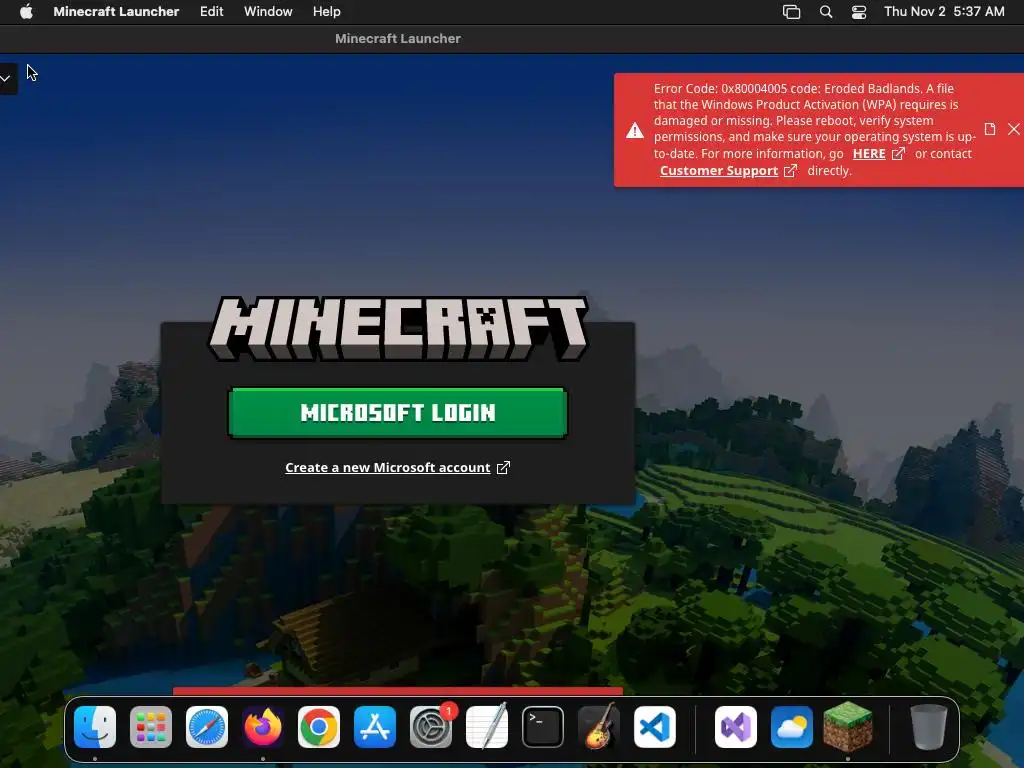1024x768 pixels.
Task: Click the date and time in menu bar
Action: click(944, 12)
